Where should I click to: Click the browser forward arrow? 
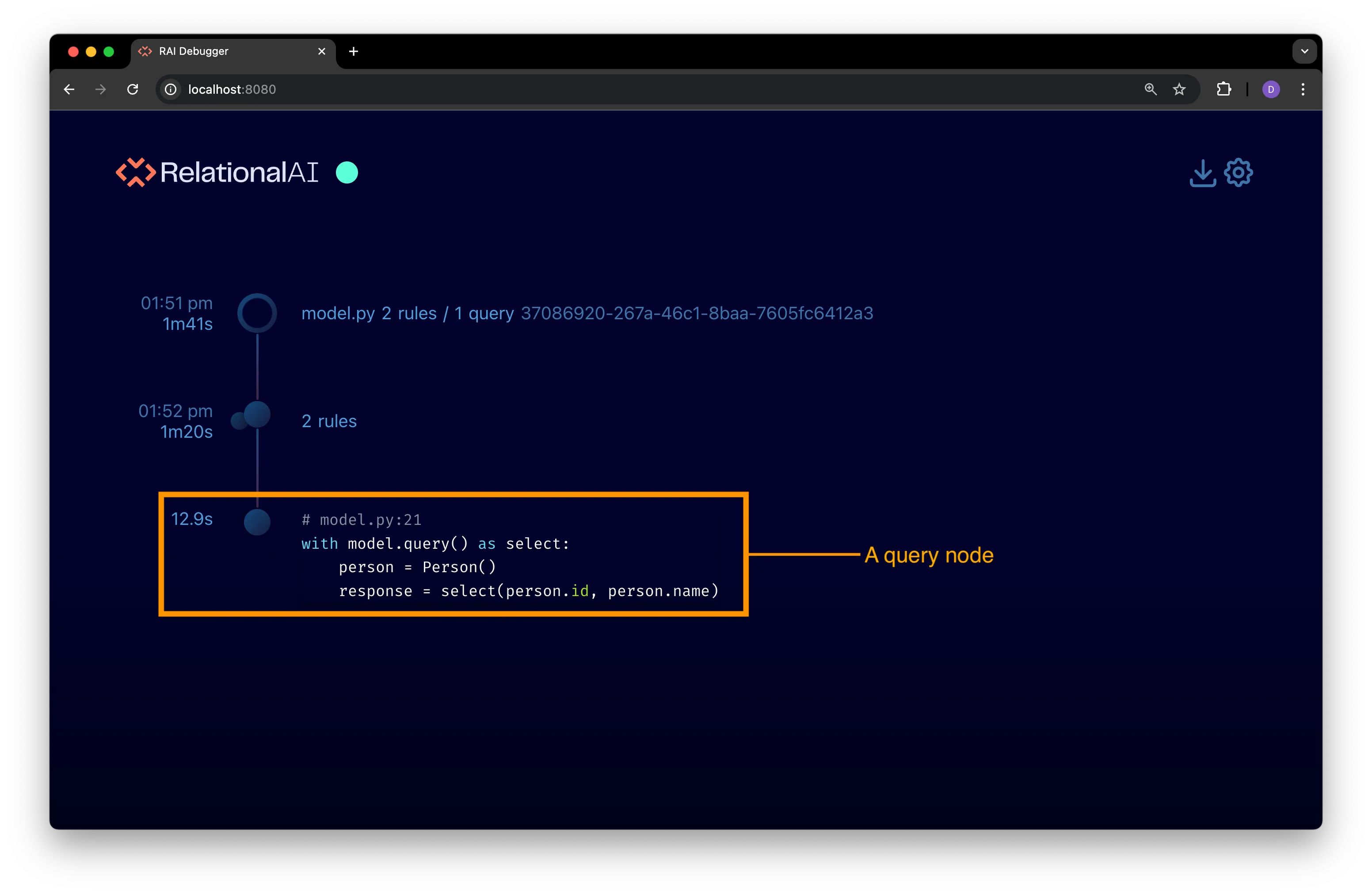[100, 89]
